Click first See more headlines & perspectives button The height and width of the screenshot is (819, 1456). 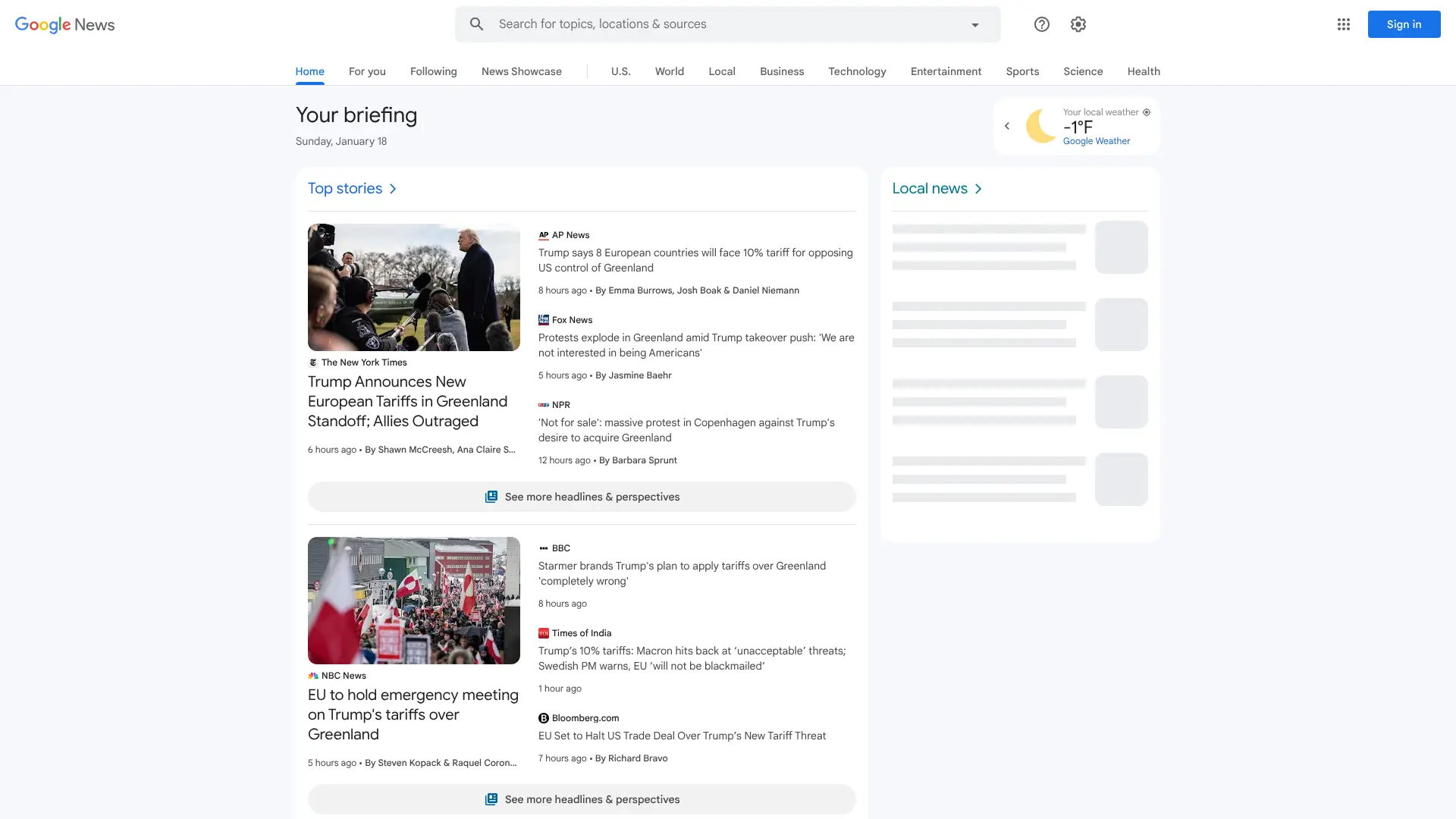[x=582, y=497]
